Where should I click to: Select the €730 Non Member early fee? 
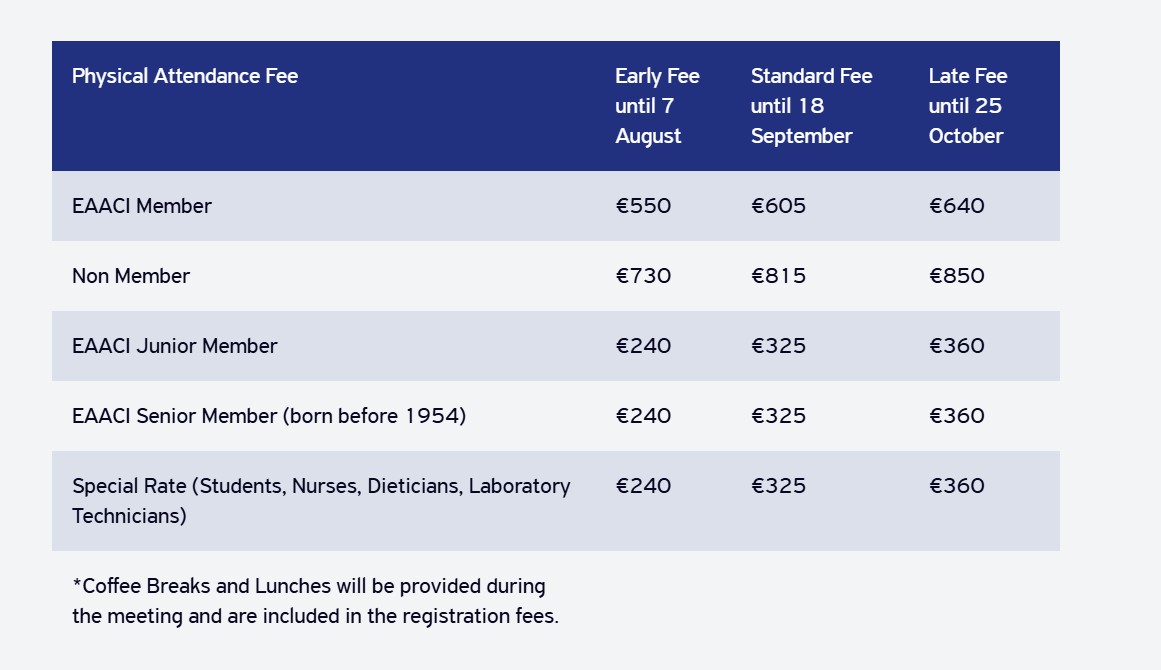coord(643,276)
